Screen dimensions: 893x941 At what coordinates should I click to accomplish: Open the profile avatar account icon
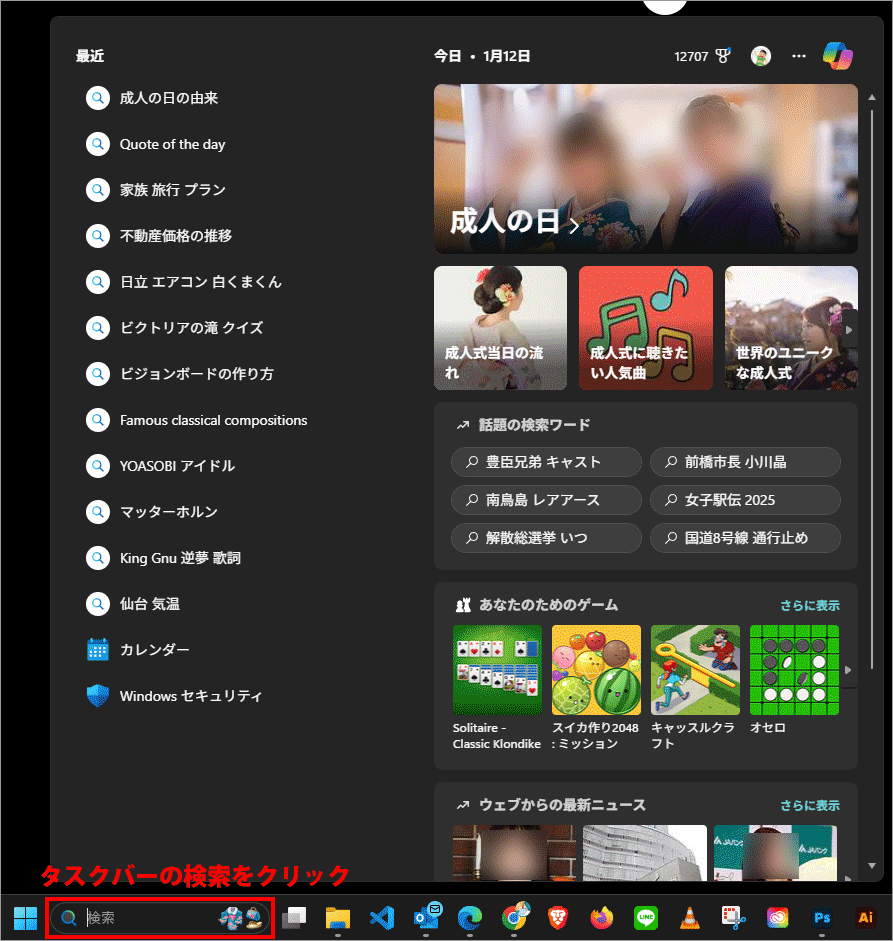pyautogui.click(x=761, y=56)
